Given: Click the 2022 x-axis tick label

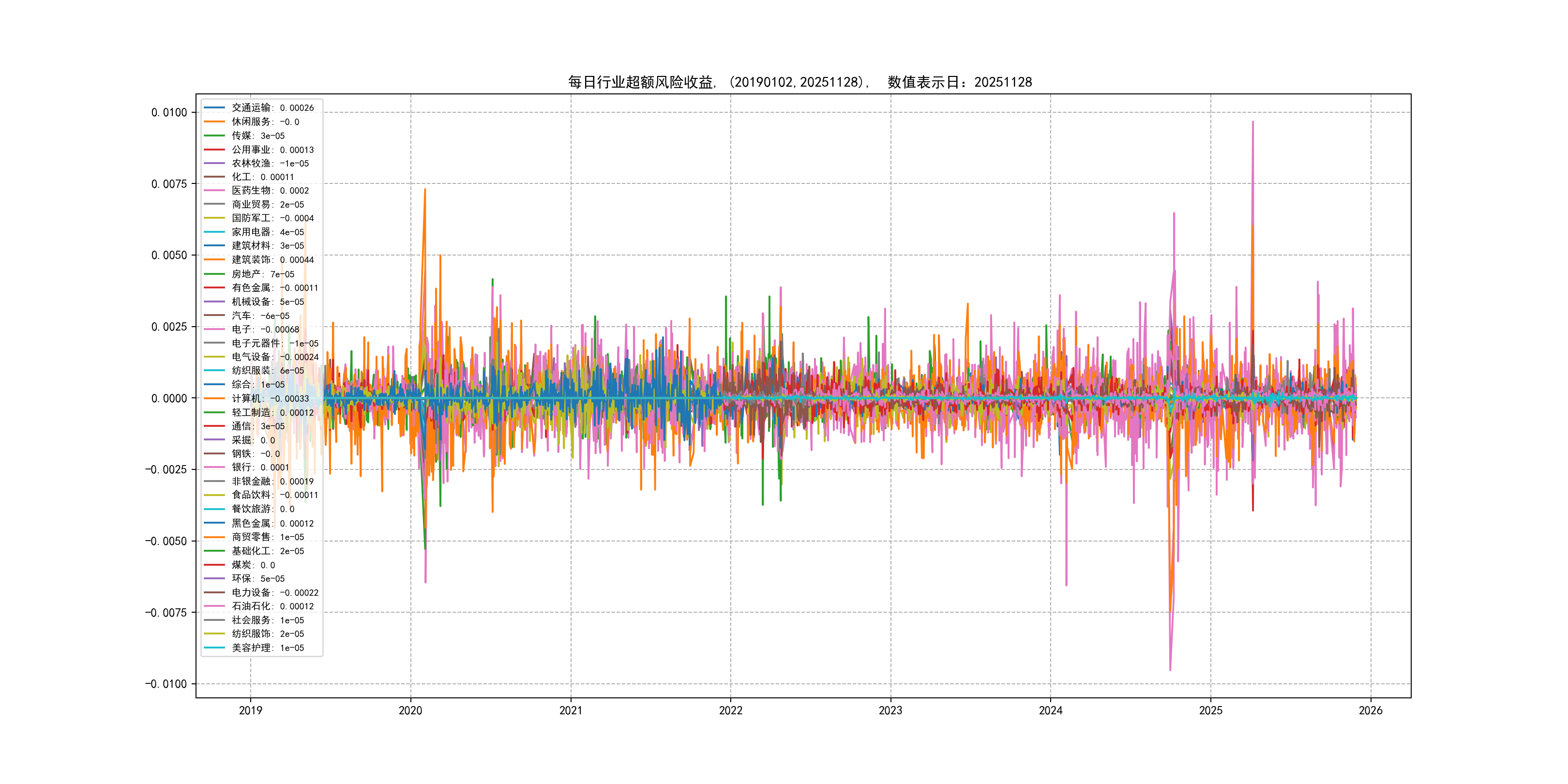Looking at the screenshot, I should 730,710.
